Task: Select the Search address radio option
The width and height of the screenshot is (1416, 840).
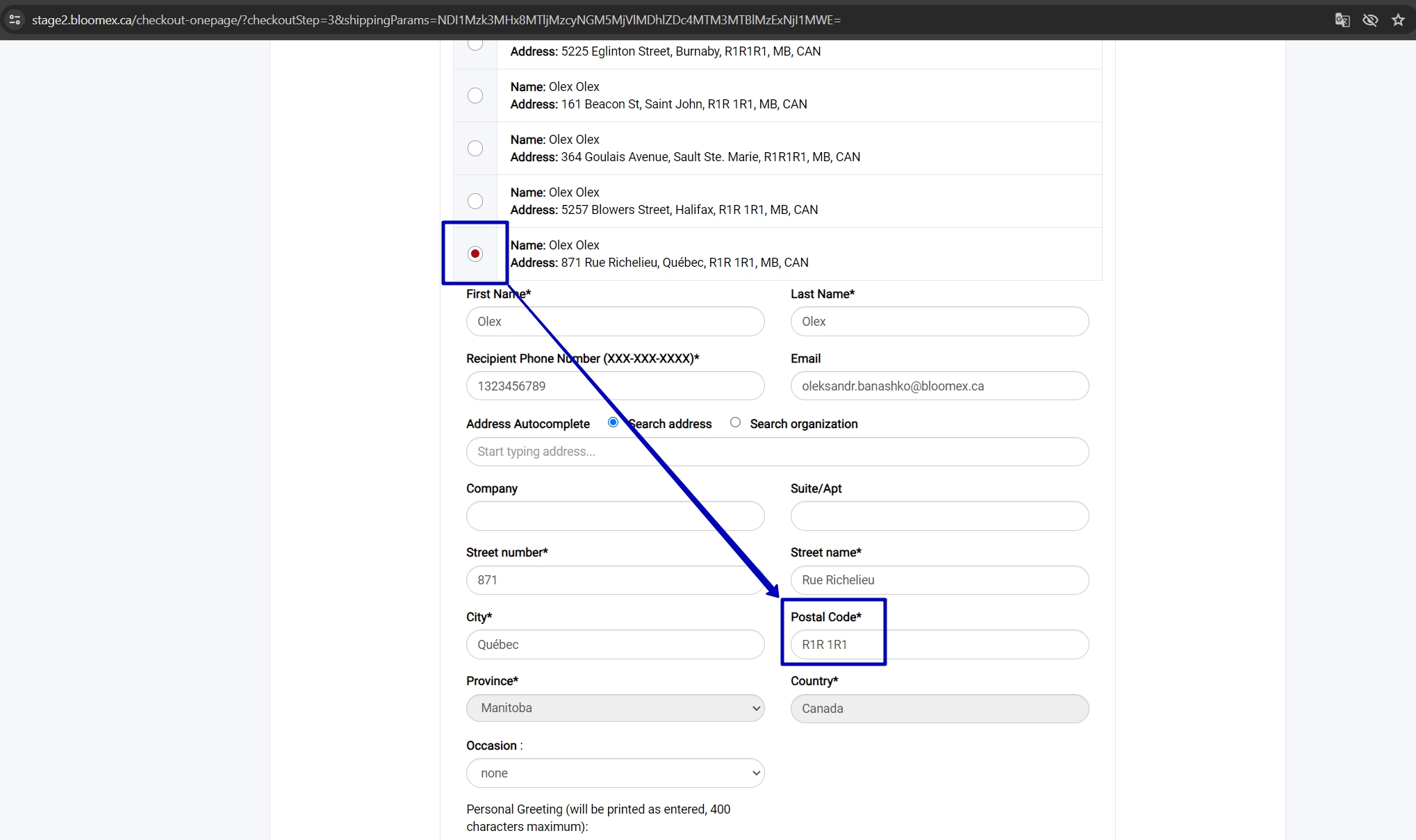Action: [613, 422]
